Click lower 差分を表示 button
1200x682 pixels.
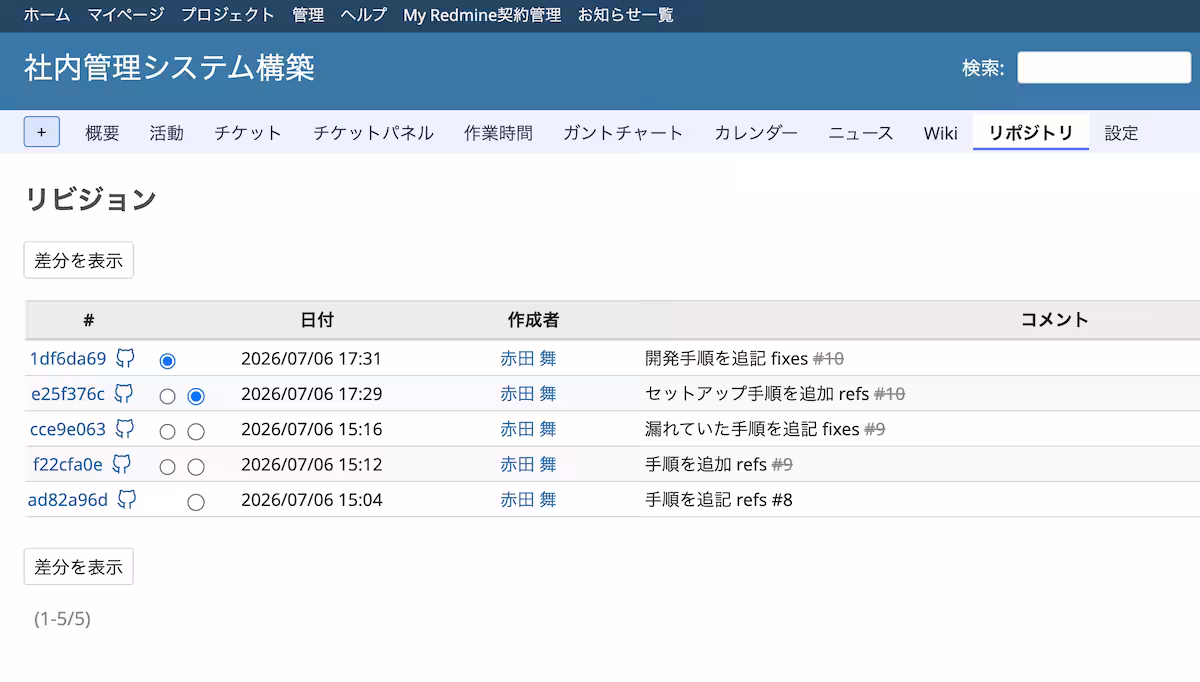79,566
